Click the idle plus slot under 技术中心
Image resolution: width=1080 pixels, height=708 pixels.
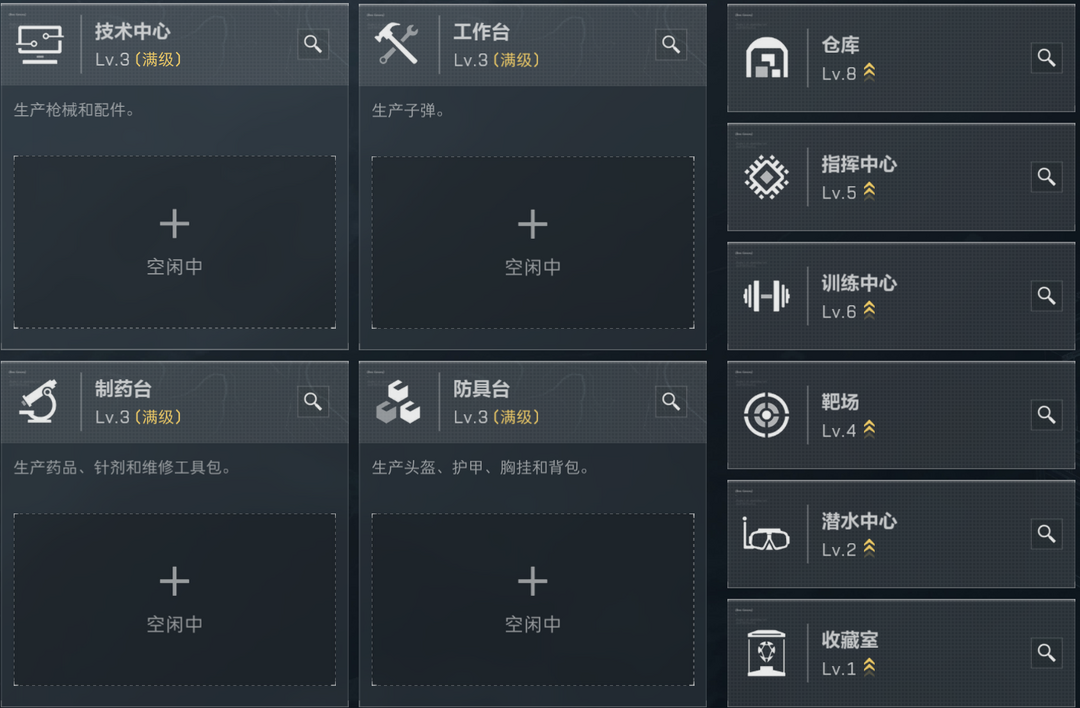(175, 242)
